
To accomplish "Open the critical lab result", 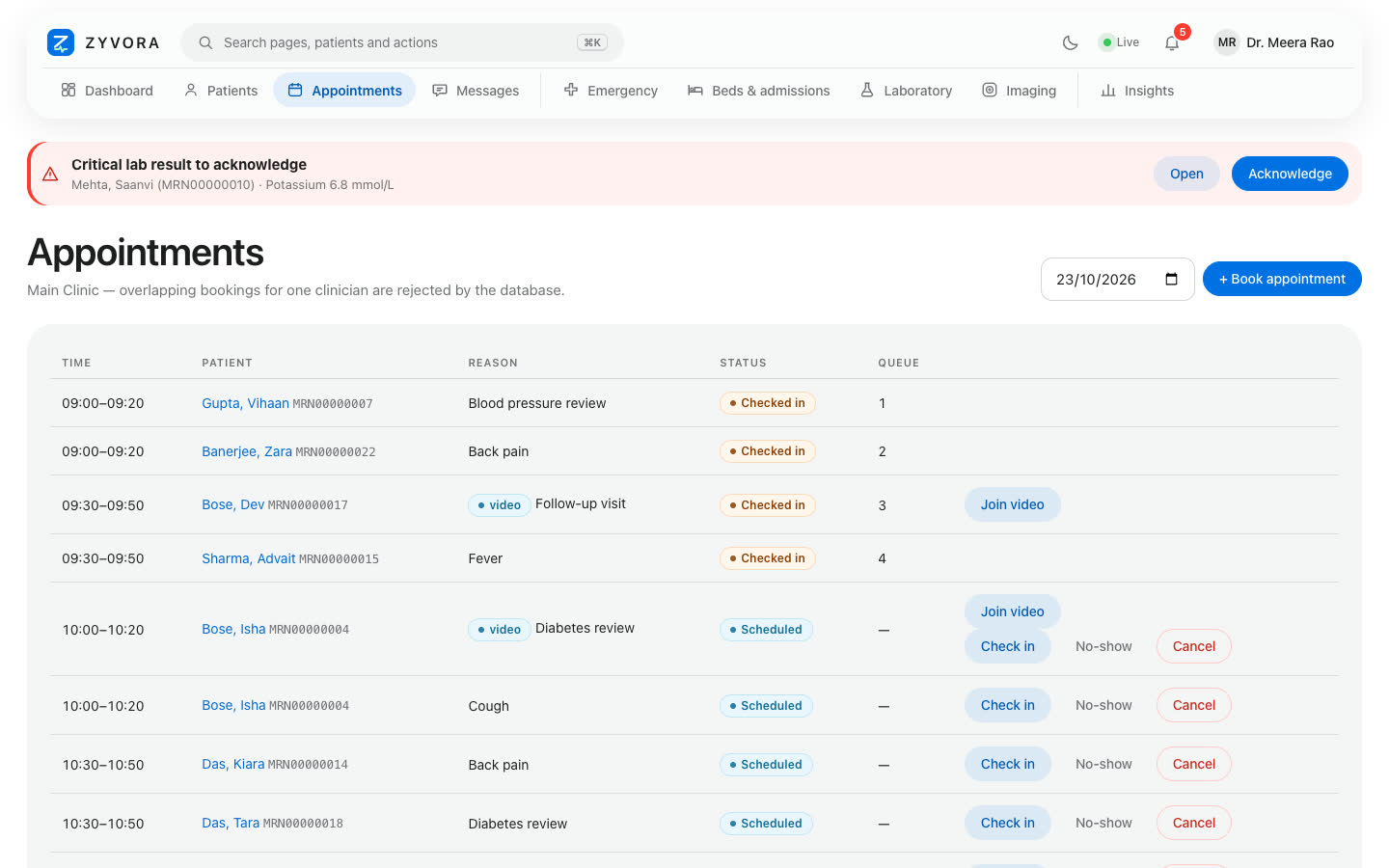I will click(x=1186, y=174).
